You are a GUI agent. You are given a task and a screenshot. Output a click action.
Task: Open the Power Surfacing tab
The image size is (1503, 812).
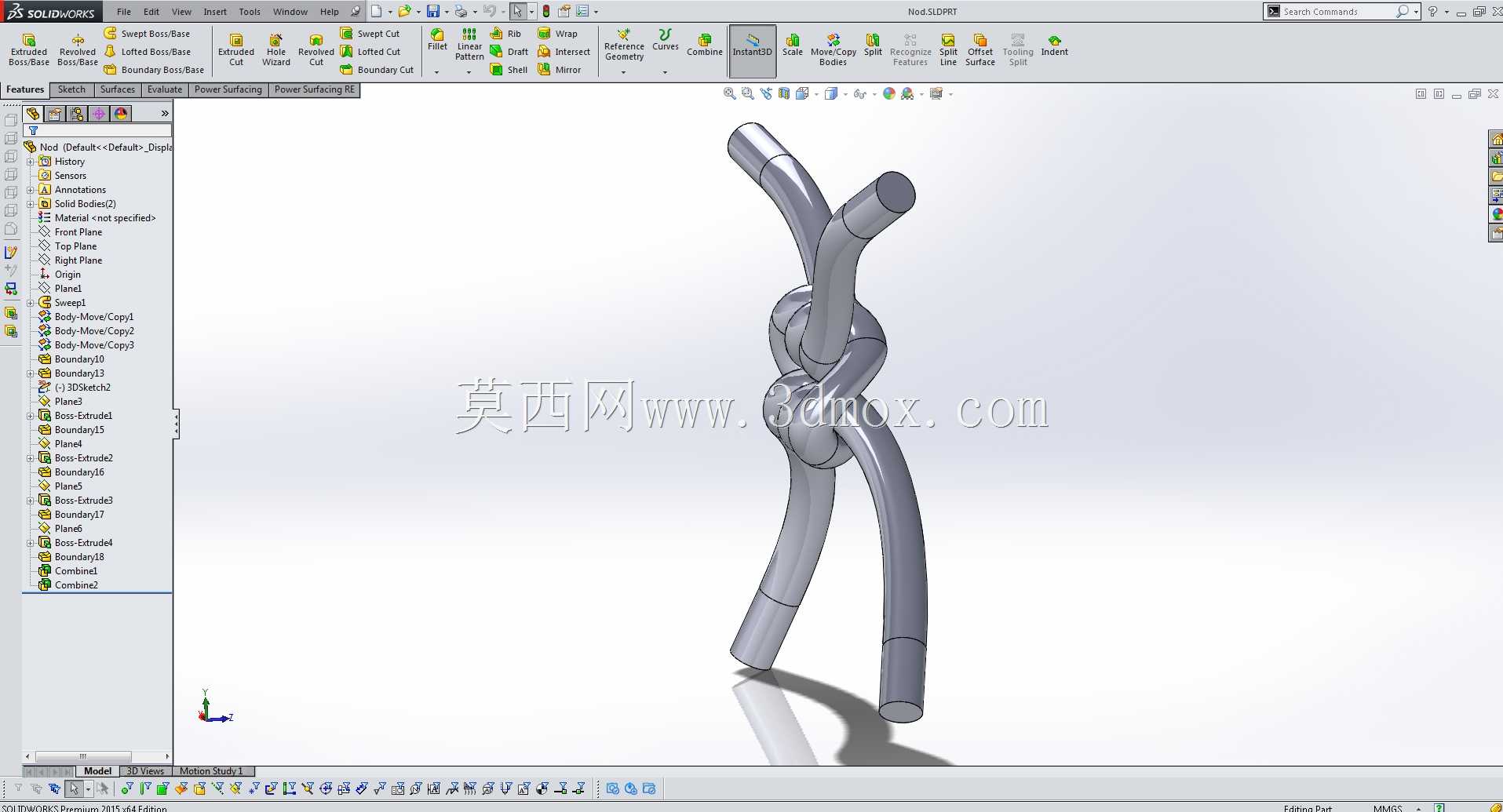pos(228,89)
